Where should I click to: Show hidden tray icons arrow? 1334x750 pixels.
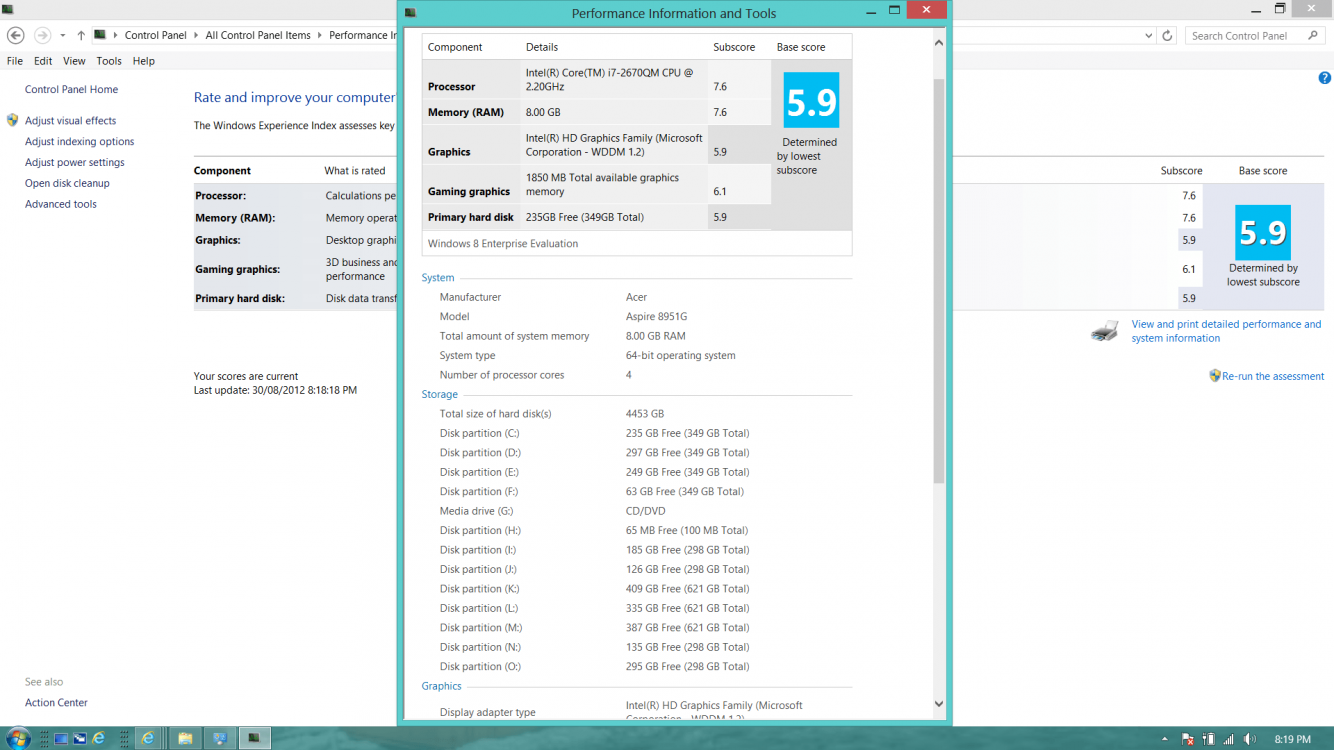click(1166, 739)
